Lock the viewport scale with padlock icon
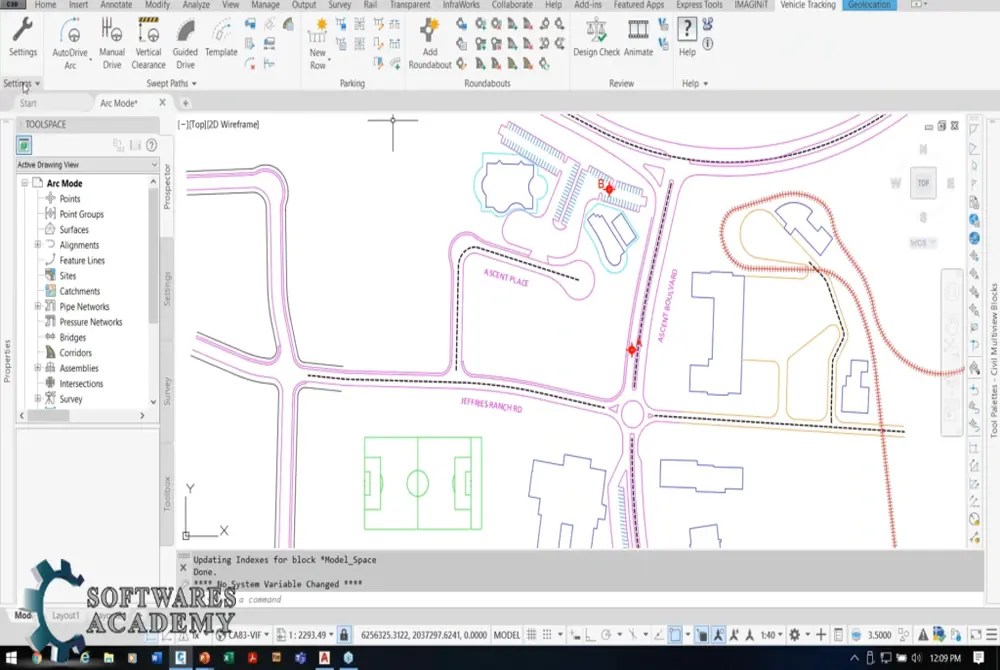 pyautogui.click(x=344, y=633)
